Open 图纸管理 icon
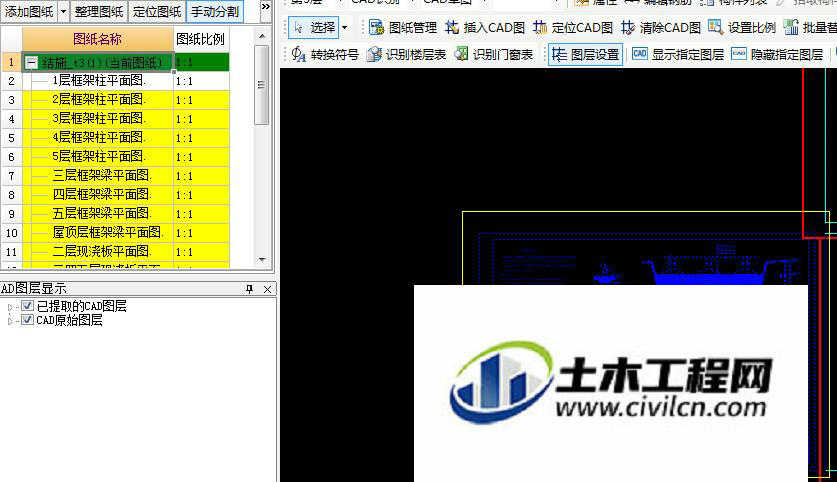 [376, 27]
